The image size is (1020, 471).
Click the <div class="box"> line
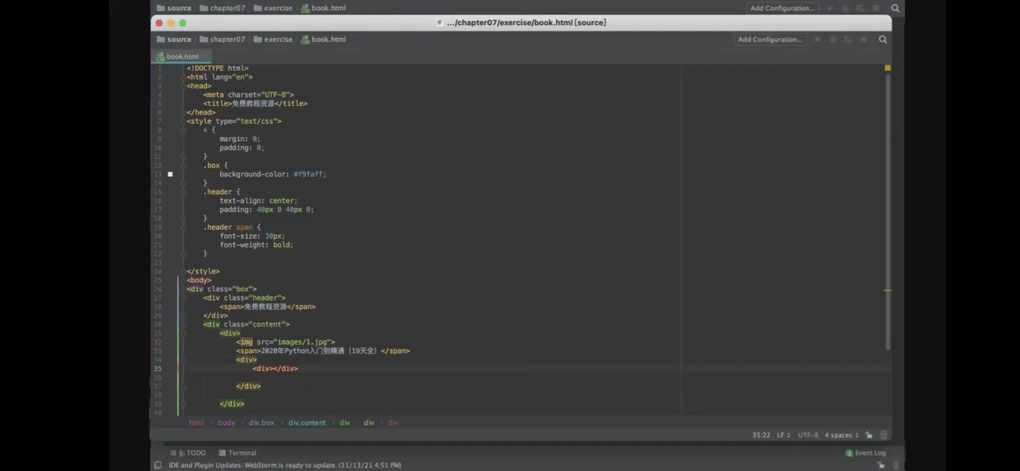[x=222, y=289]
